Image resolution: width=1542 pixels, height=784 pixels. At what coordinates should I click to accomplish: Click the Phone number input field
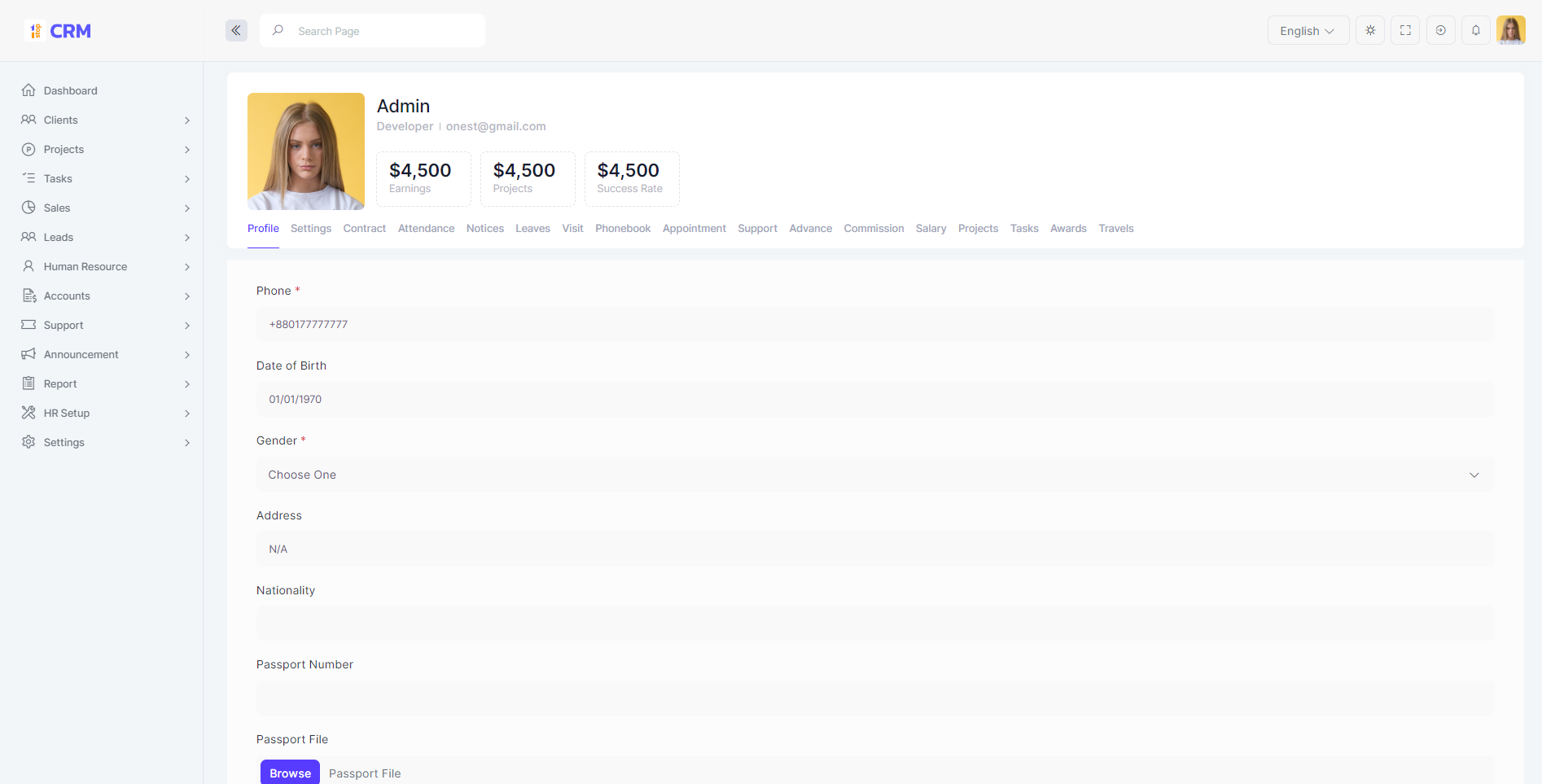click(x=874, y=325)
